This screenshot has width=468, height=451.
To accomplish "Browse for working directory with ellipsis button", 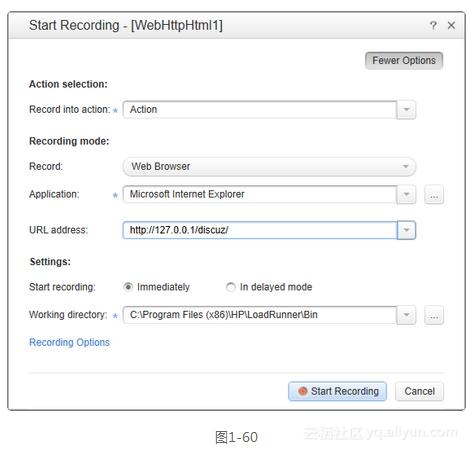I will pyautogui.click(x=434, y=315).
